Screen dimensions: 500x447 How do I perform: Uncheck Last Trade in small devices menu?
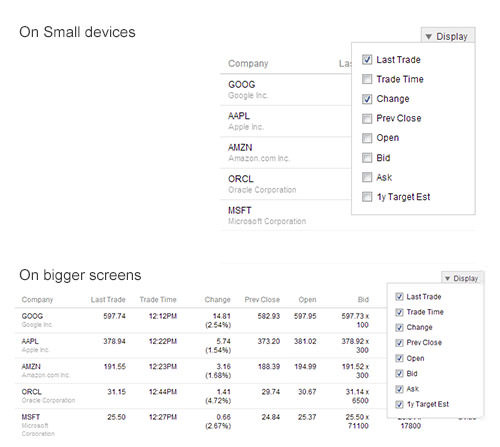tap(367, 60)
